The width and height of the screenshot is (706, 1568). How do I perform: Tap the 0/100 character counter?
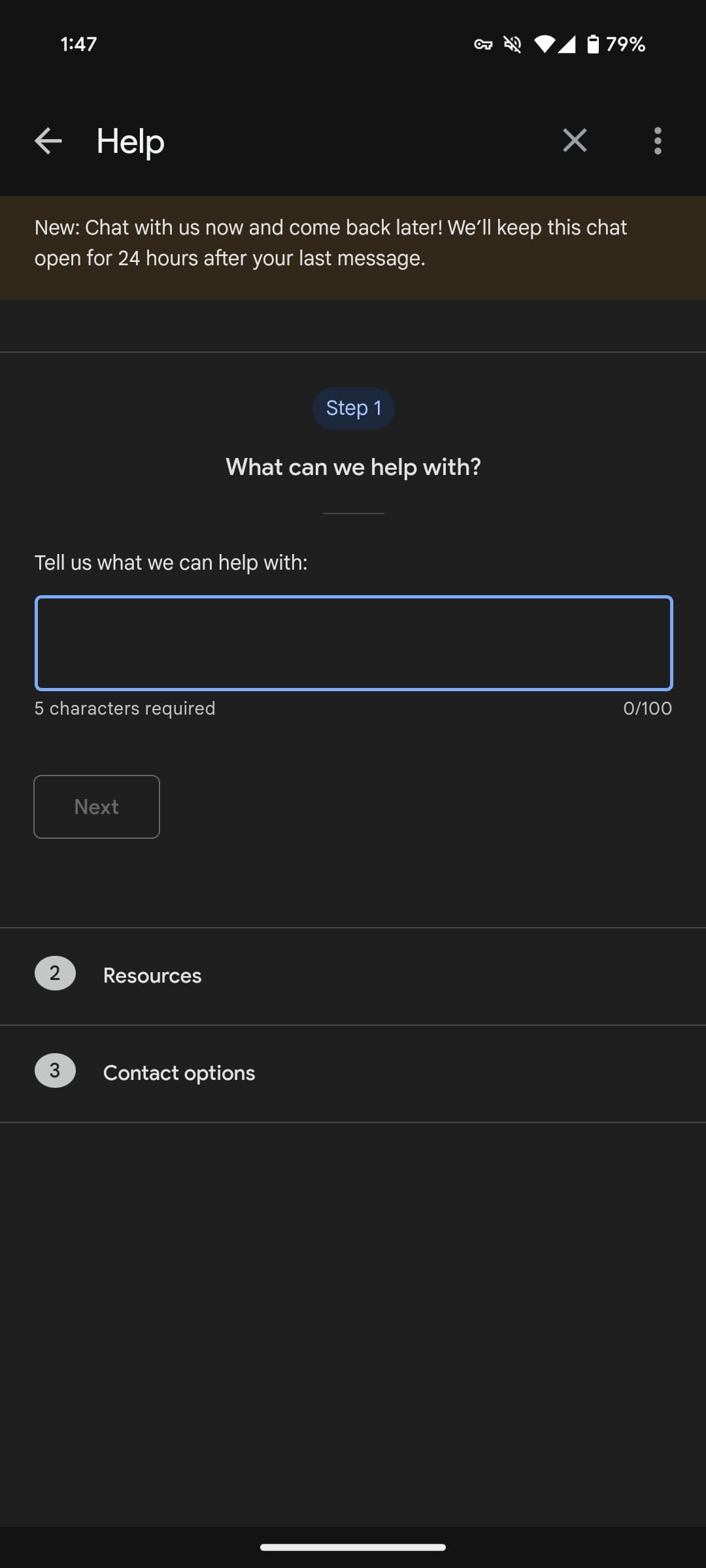pyautogui.click(x=647, y=709)
